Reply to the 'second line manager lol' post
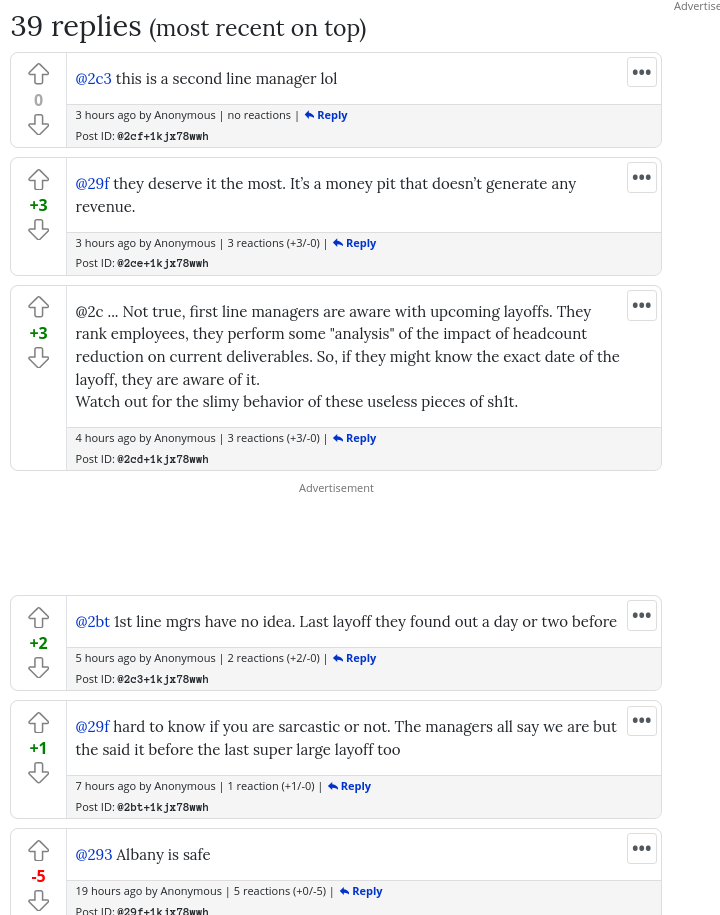This screenshot has height=915, width=720. [326, 115]
